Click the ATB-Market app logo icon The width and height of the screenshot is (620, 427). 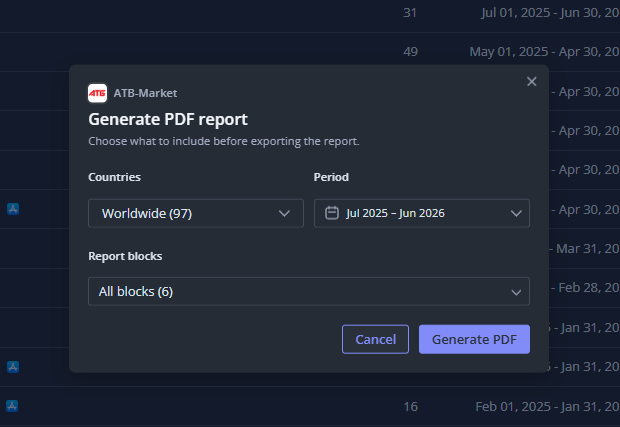tap(97, 93)
